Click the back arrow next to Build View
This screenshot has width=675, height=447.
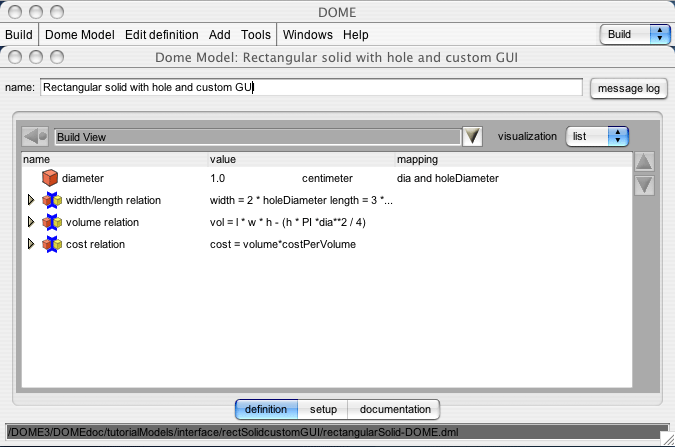click(35, 137)
